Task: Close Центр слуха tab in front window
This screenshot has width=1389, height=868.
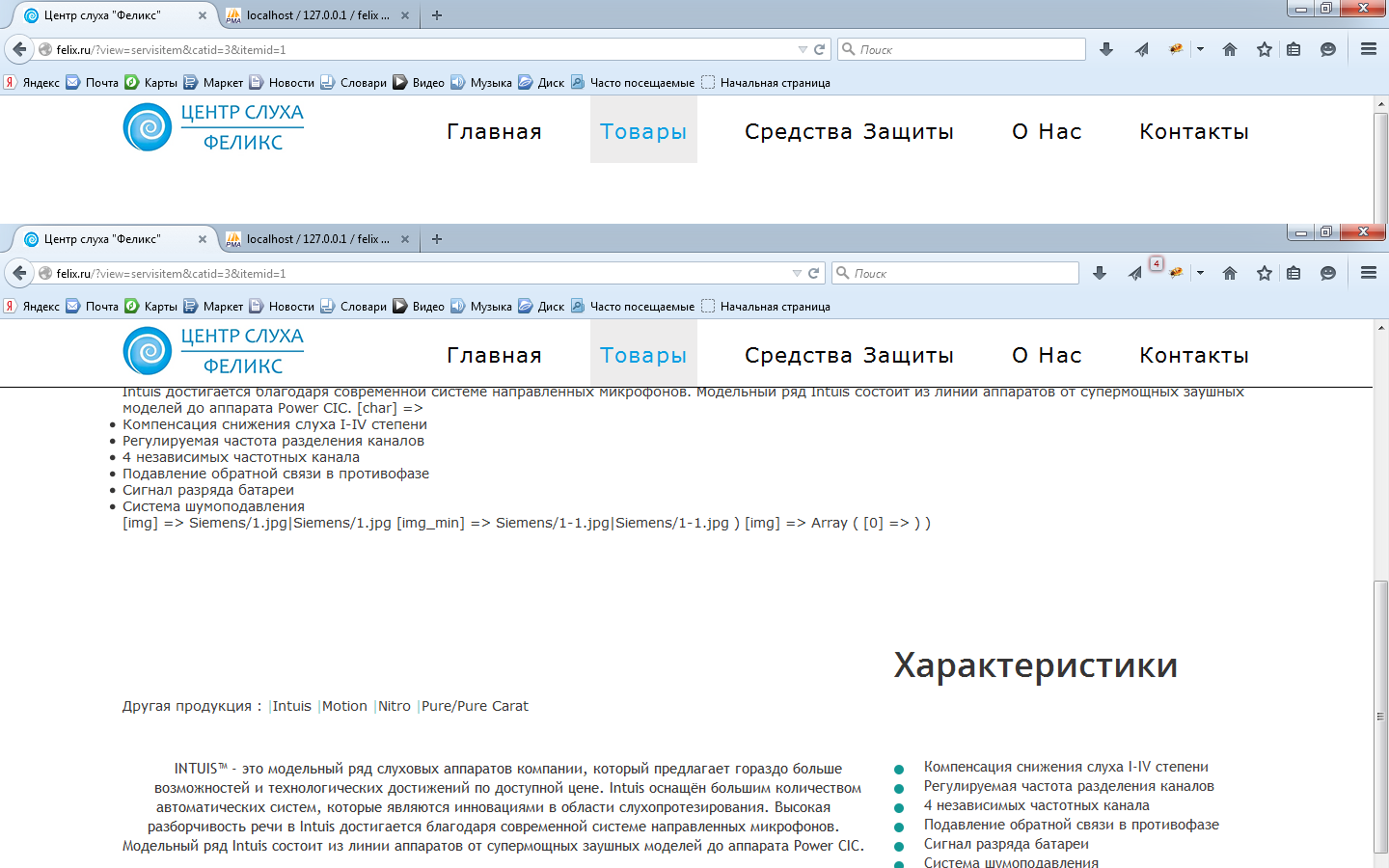Action: pyautogui.click(x=203, y=239)
